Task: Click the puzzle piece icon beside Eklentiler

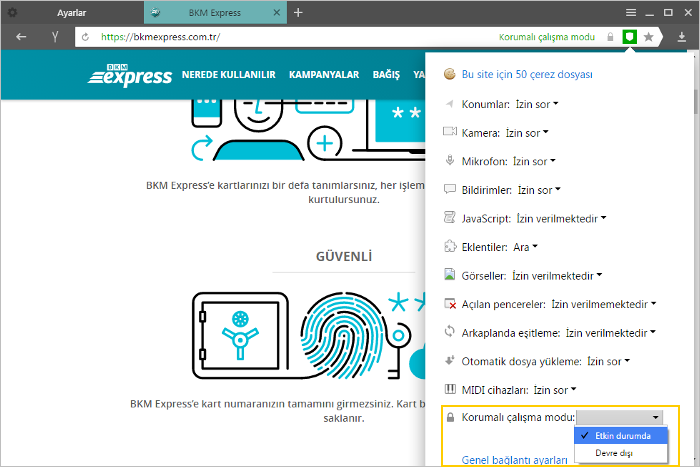Action: click(x=450, y=246)
